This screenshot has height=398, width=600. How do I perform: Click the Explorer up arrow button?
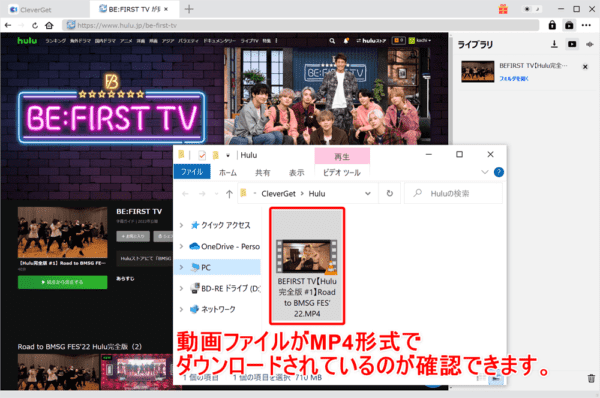coord(229,194)
